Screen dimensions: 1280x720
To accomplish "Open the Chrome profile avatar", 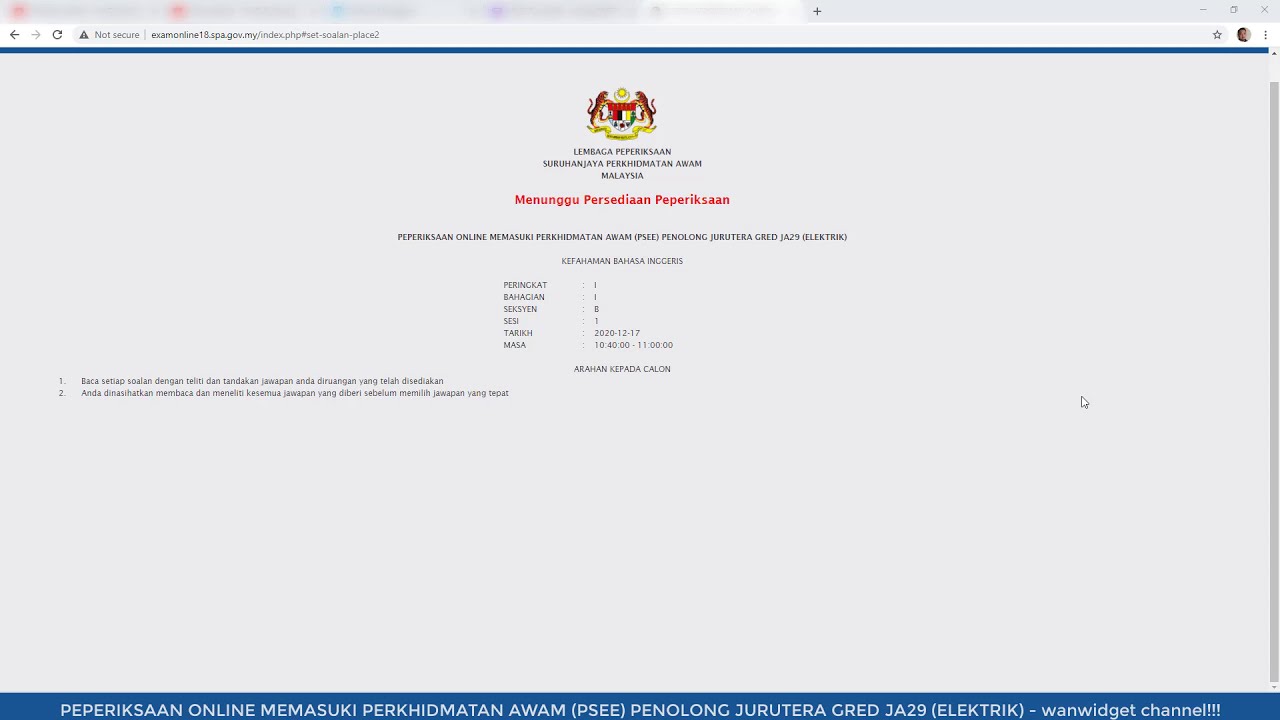I will click(1243, 35).
